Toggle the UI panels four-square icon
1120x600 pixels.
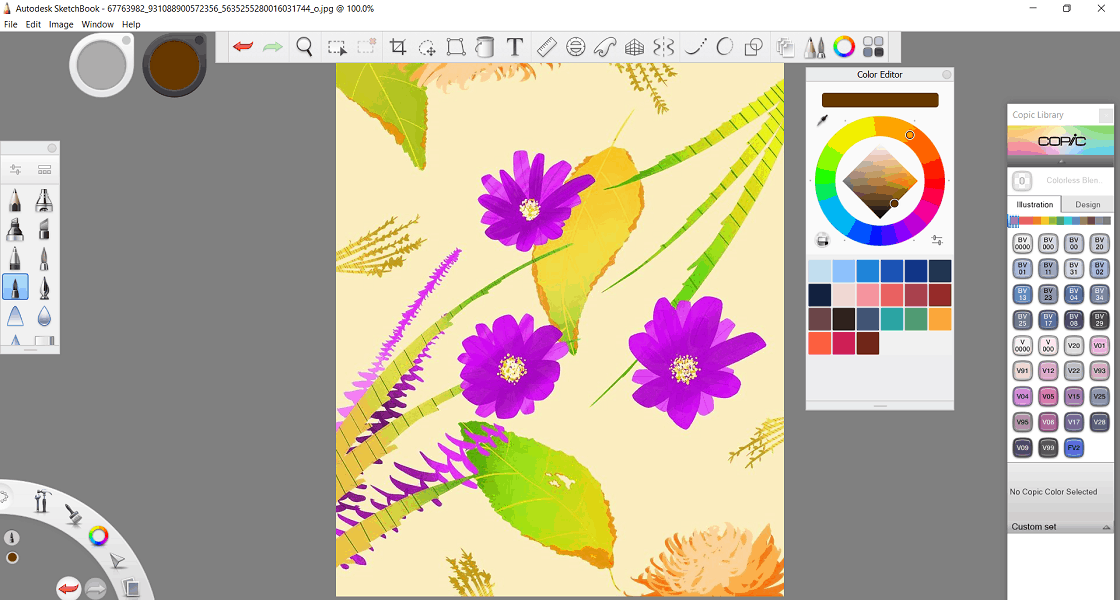coord(873,47)
